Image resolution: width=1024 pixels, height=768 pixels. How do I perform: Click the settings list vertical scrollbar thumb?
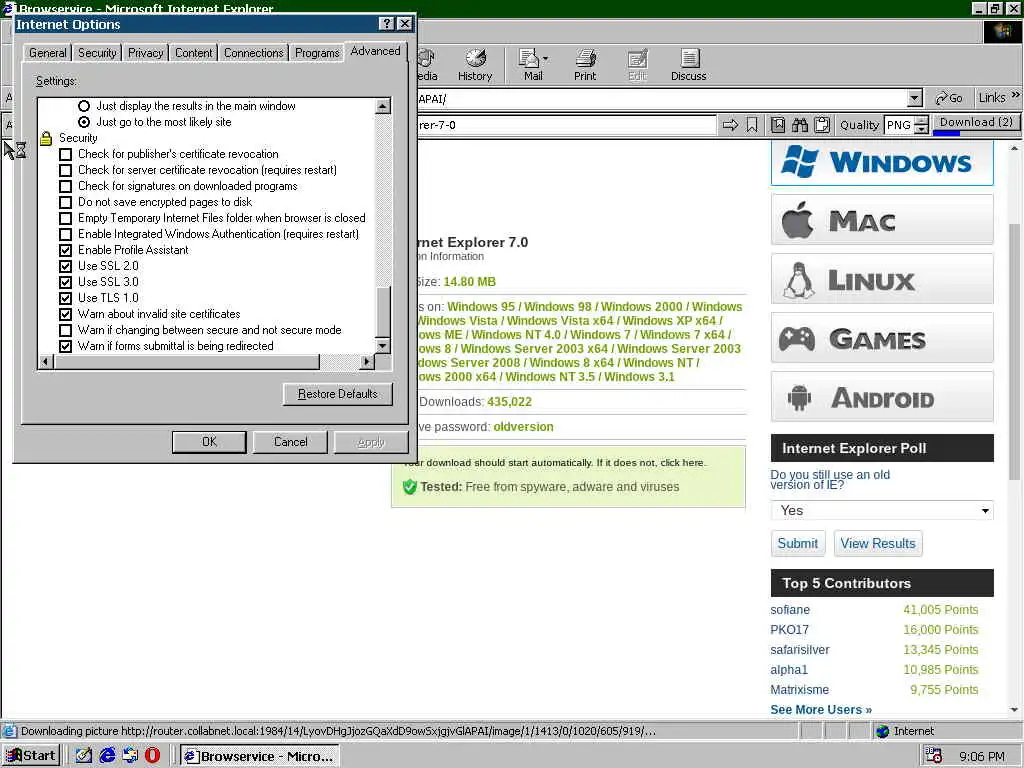point(383,311)
